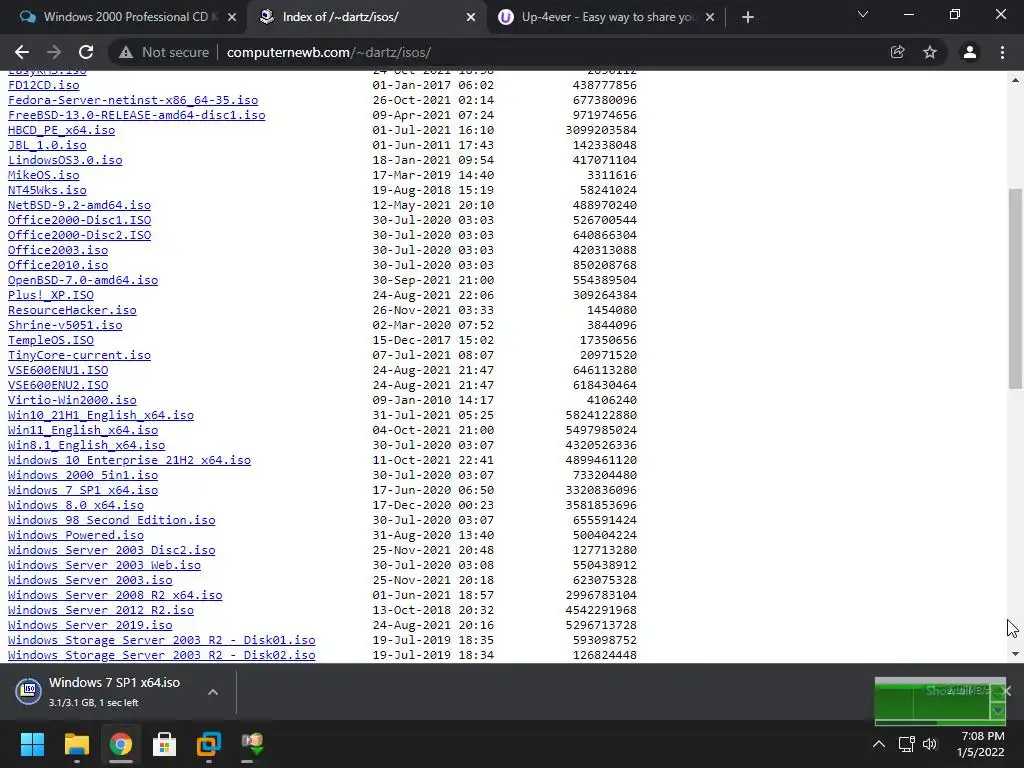The image size is (1024, 768).
Task: Click the volume speaker icon
Action: click(x=930, y=744)
